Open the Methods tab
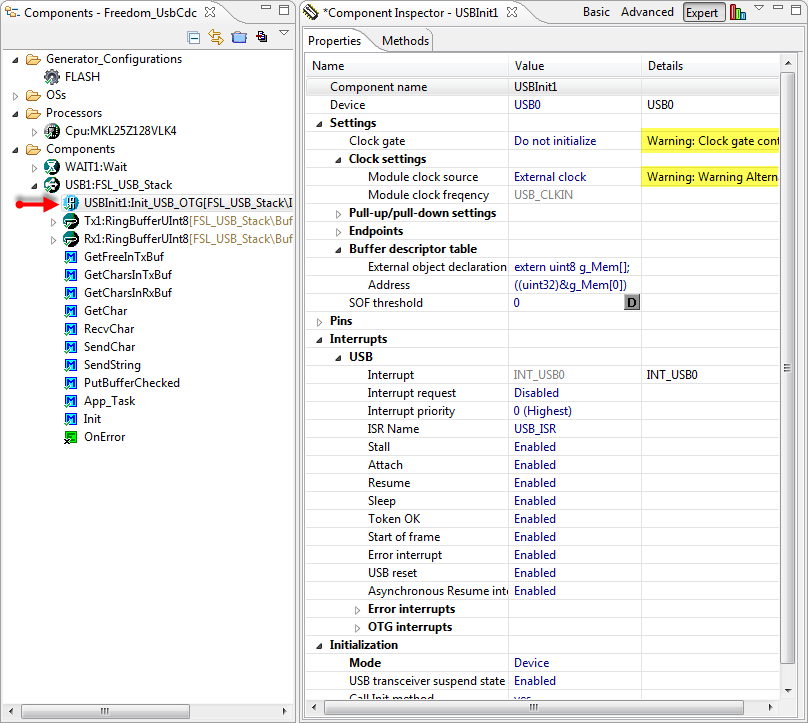 (x=405, y=41)
